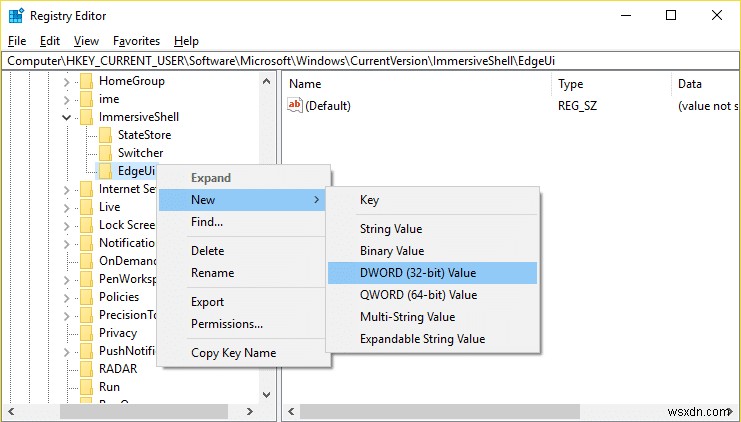The height and width of the screenshot is (422, 741).
Task: Click the (Default) string value icon
Action: click(295, 105)
